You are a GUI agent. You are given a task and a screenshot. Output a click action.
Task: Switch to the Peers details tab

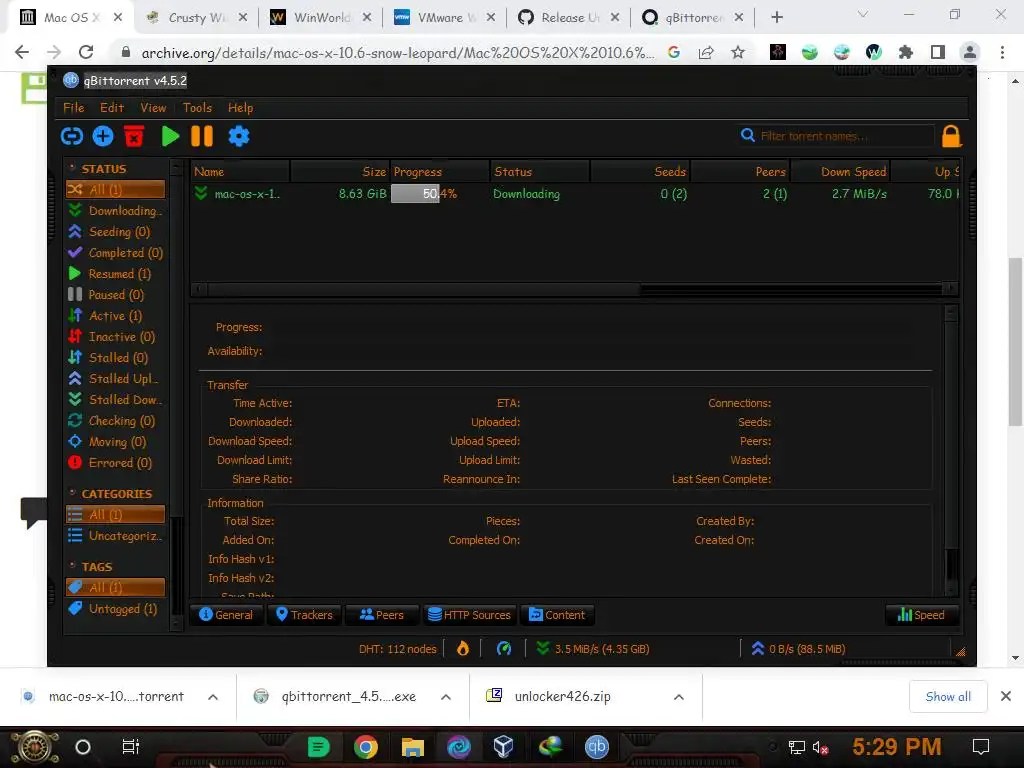point(382,615)
